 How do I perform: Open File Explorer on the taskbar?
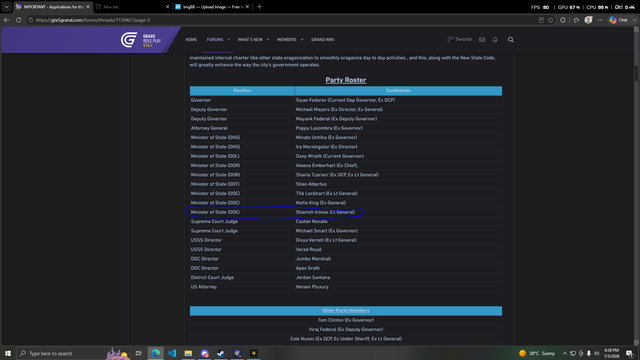[x=188, y=353]
